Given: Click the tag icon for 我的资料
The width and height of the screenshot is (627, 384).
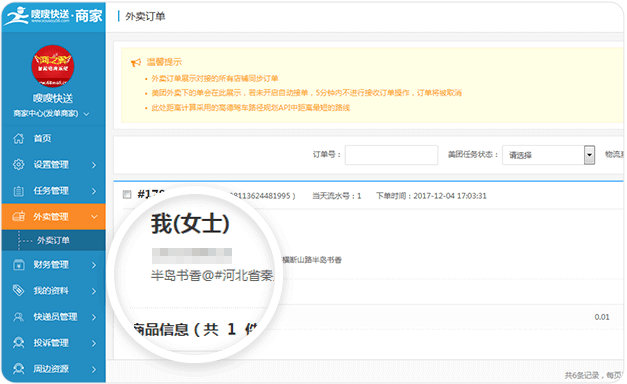Looking at the screenshot, I should point(18,290).
